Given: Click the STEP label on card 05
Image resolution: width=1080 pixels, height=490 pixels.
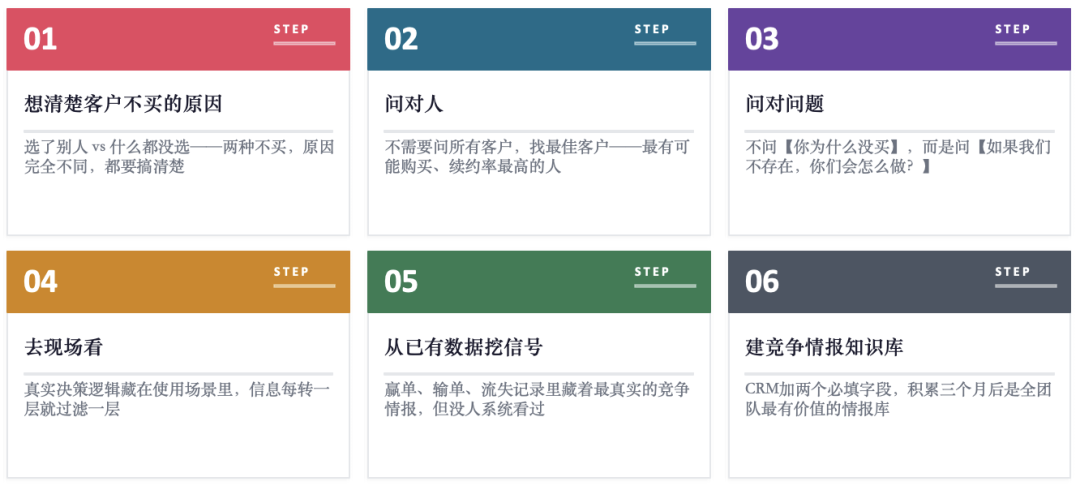Looking at the screenshot, I should (652, 271).
